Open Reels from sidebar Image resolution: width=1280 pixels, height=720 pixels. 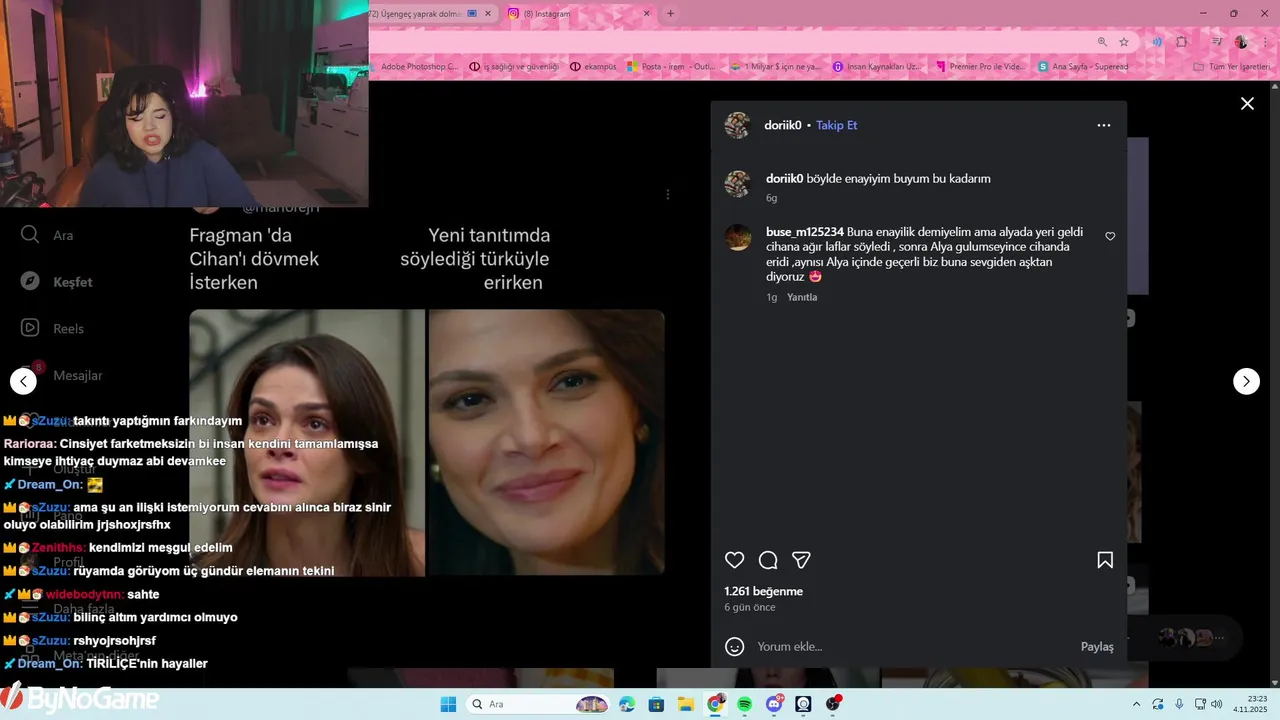52,328
